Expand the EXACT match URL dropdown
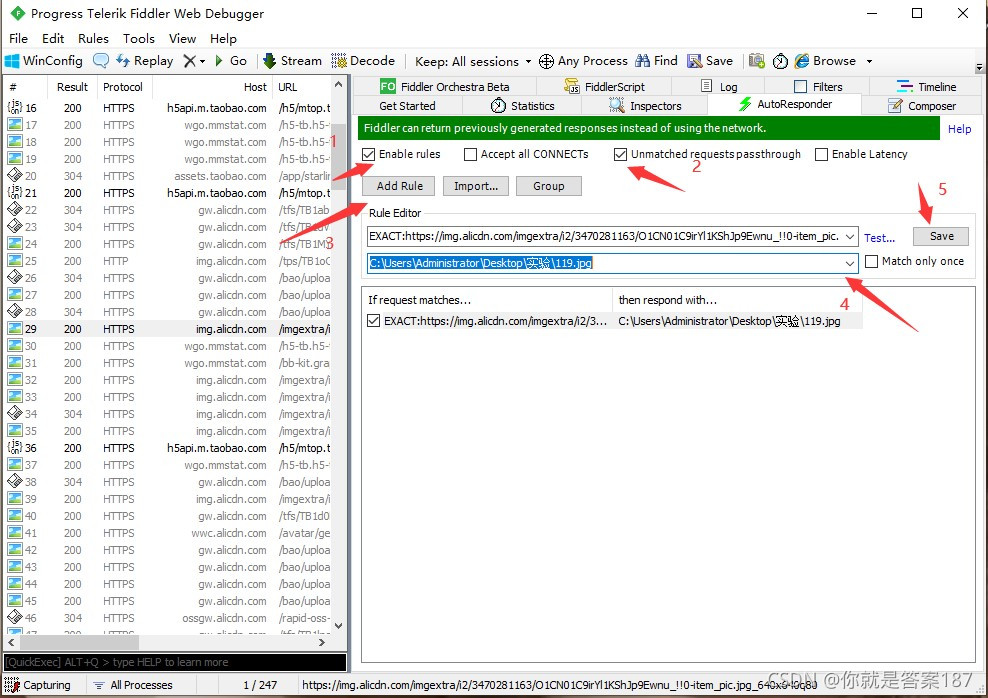Image resolution: width=988 pixels, height=698 pixels. (850, 237)
